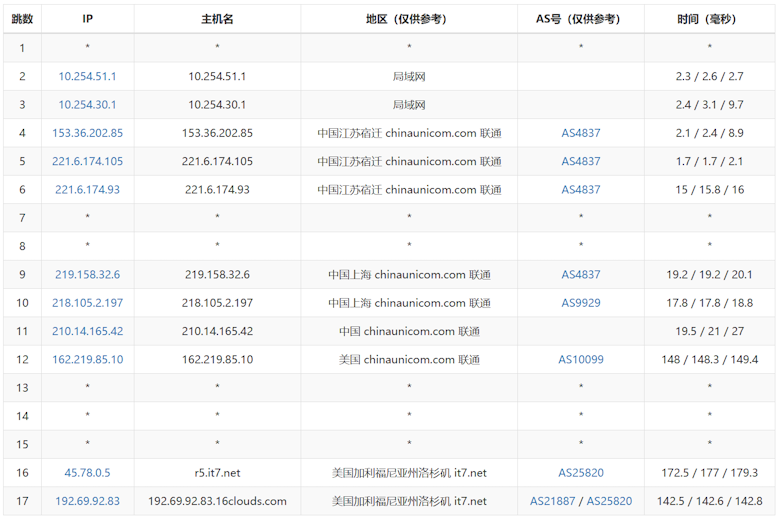Image resolution: width=780 pixels, height=521 pixels.
Task: Open the AS10099 link
Action: coord(581,360)
